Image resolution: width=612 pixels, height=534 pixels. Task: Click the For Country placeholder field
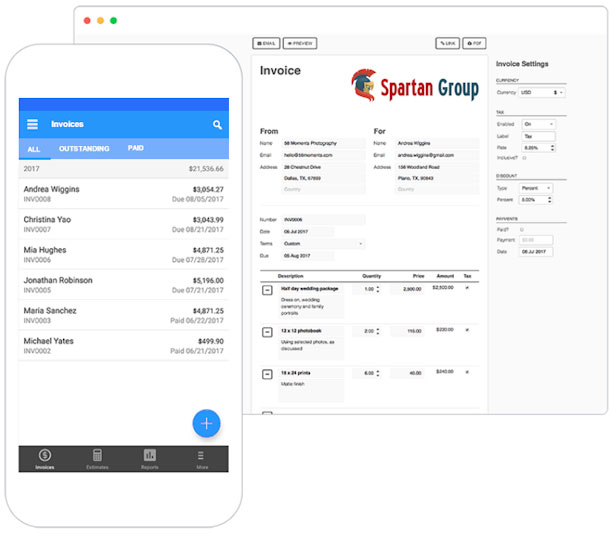point(437,189)
